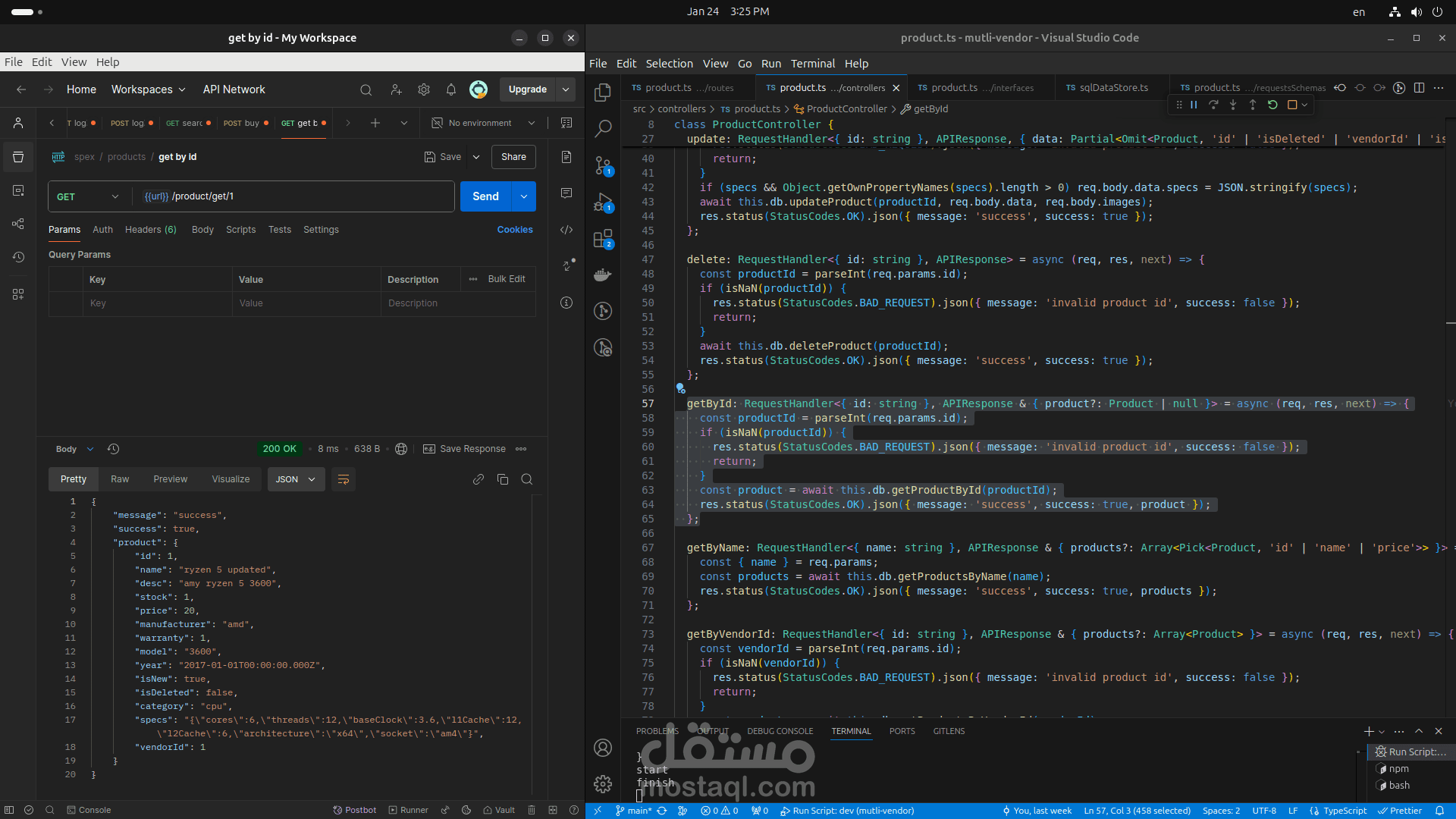Screen dimensions: 1456x819
Task: Toggle response word wrap icon
Action: click(344, 479)
